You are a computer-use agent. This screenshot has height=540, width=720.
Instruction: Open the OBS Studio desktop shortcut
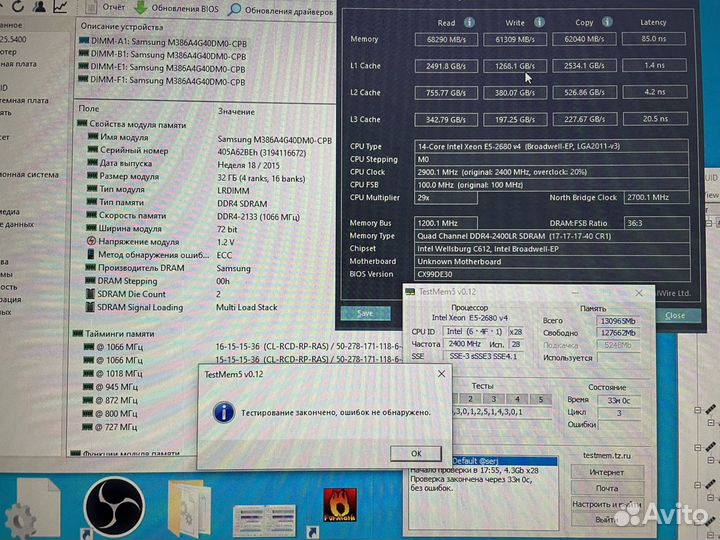114,506
